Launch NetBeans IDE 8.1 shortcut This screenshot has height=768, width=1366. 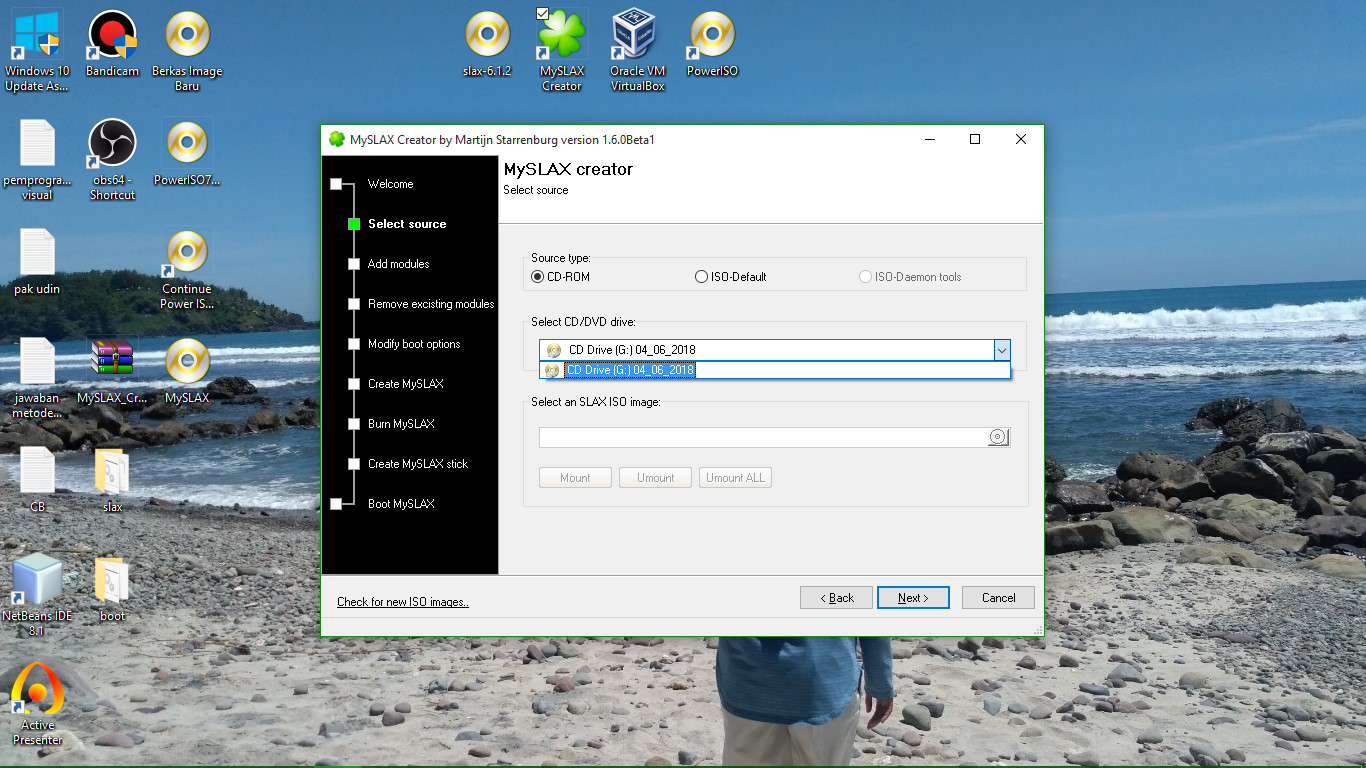pos(37,595)
